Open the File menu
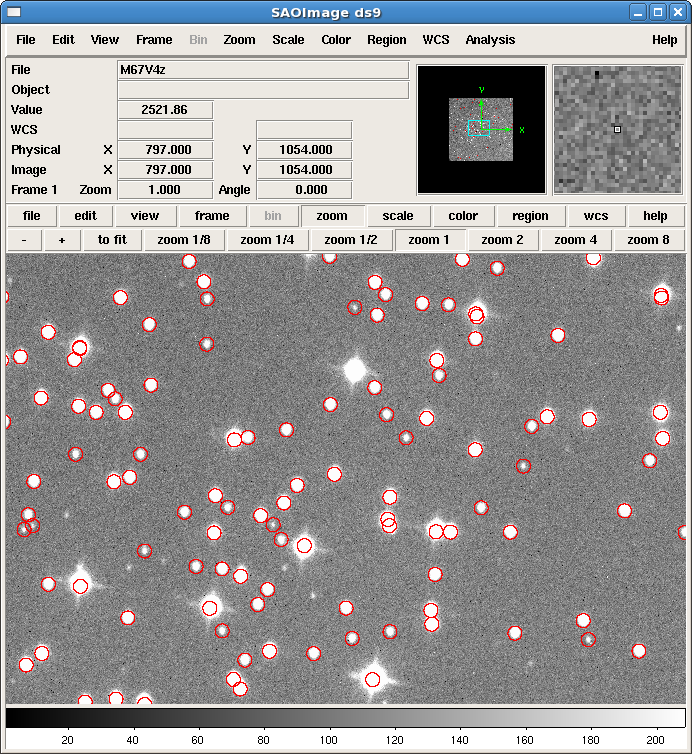692x754 pixels. point(25,40)
